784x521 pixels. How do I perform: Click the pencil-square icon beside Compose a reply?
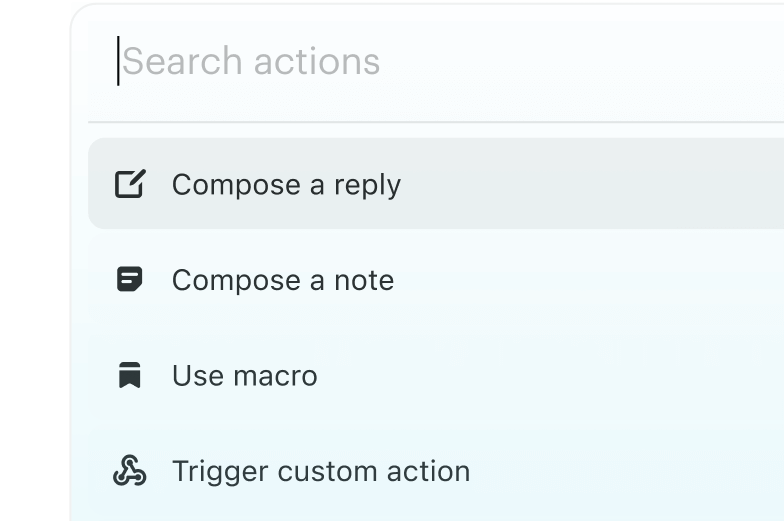point(130,184)
